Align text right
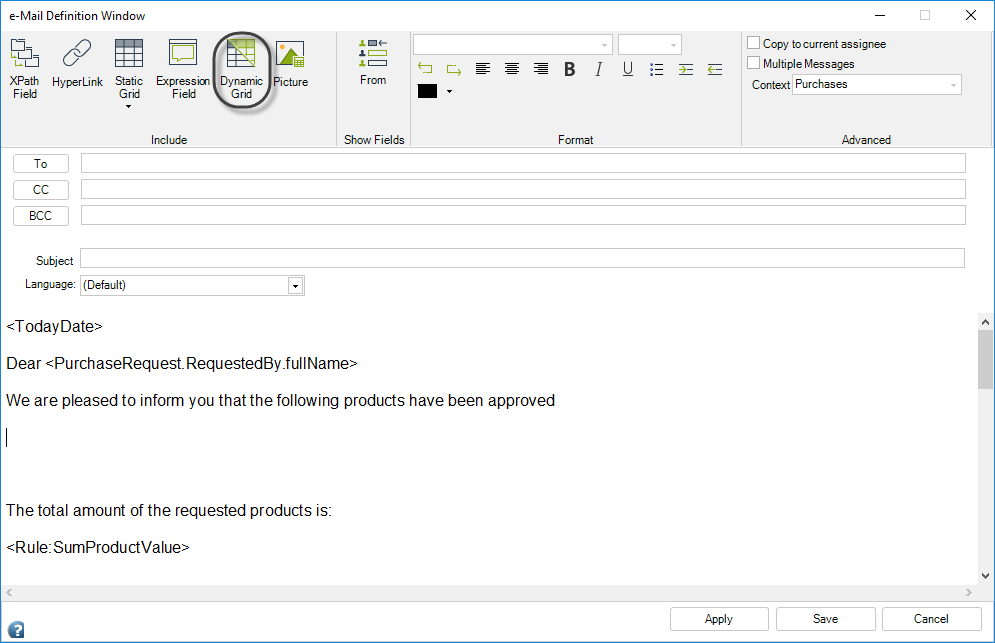 pos(541,69)
